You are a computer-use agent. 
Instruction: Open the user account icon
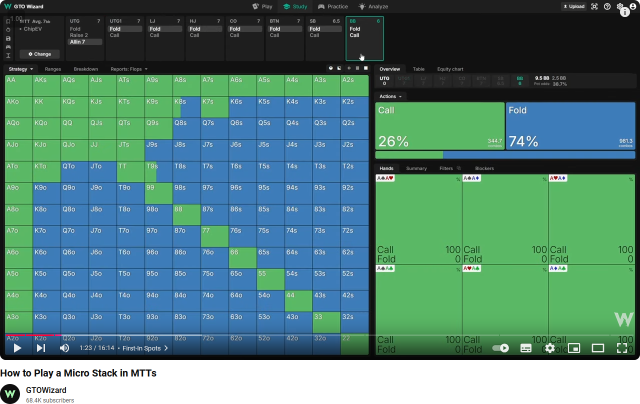pos(633,7)
